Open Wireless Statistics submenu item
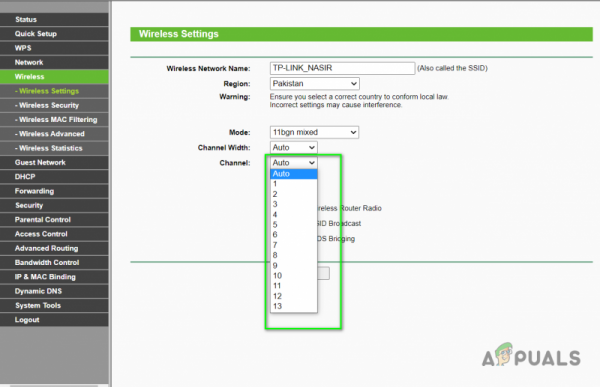The image size is (600, 387). 54,148
